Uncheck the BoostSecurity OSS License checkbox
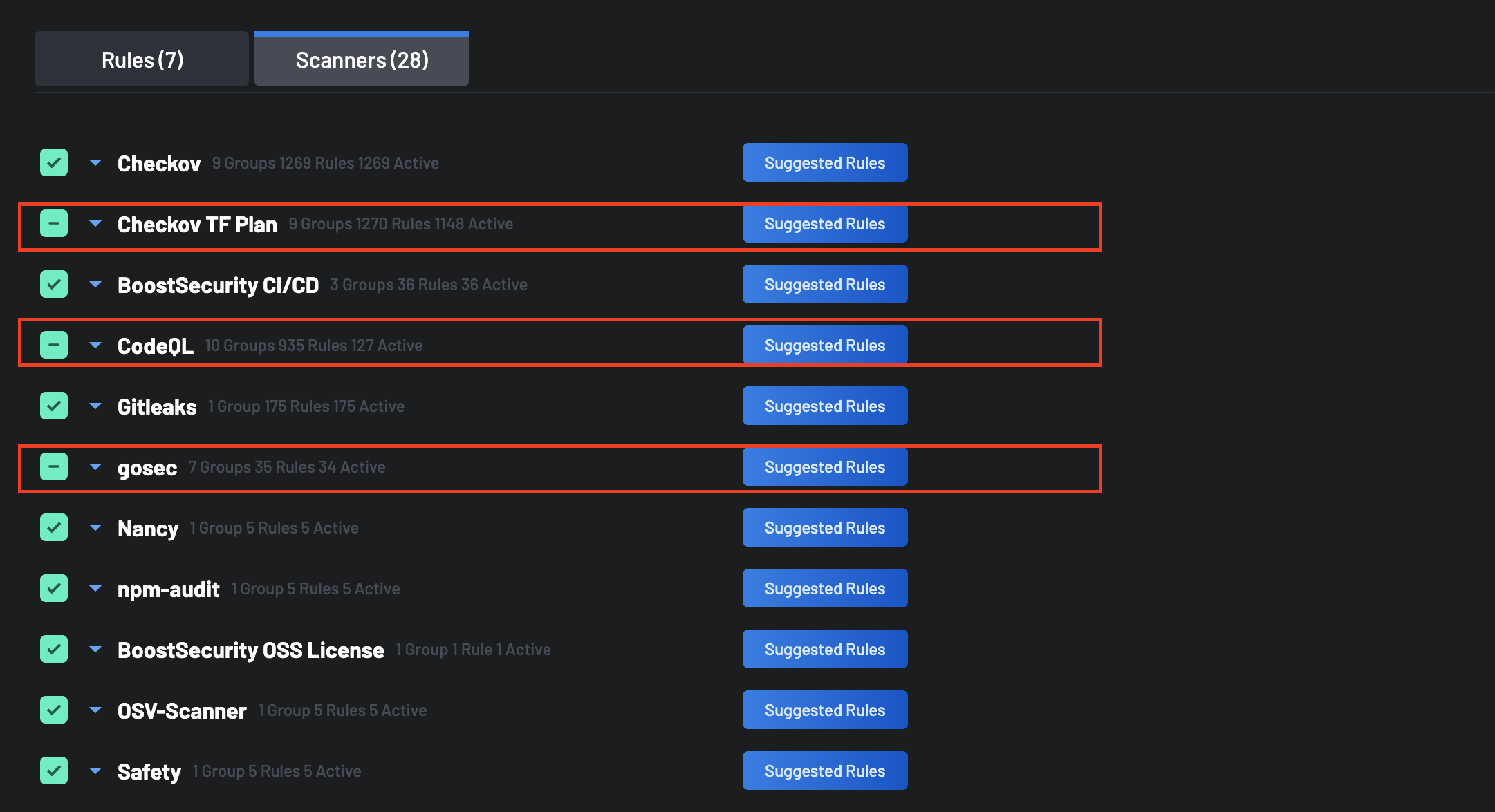This screenshot has width=1495, height=812. point(54,650)
